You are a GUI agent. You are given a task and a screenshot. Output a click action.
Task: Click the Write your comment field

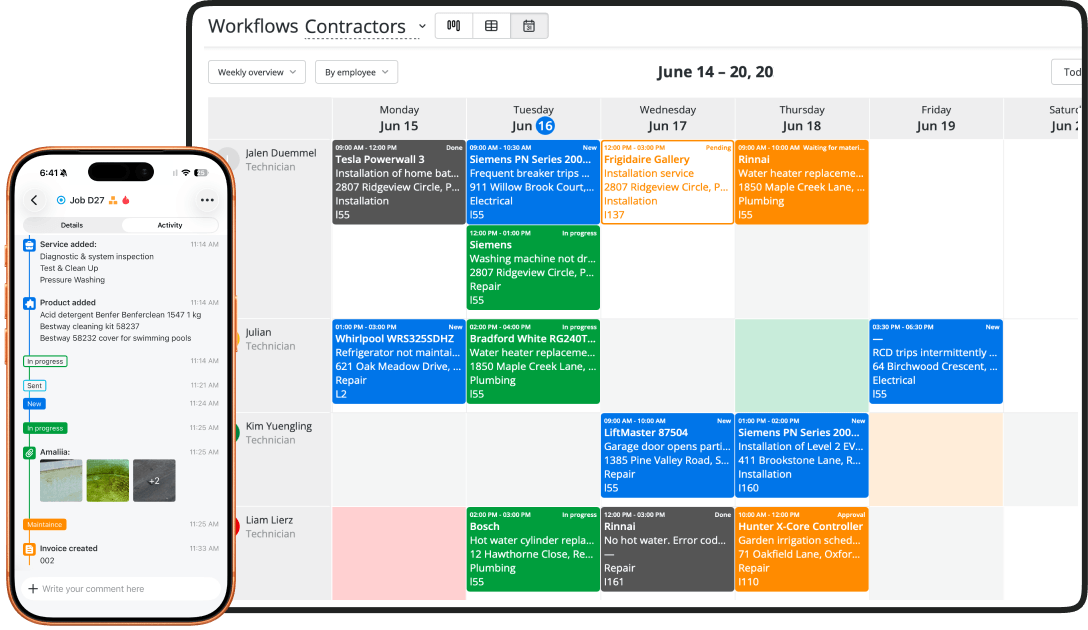[x=121, y=588]
